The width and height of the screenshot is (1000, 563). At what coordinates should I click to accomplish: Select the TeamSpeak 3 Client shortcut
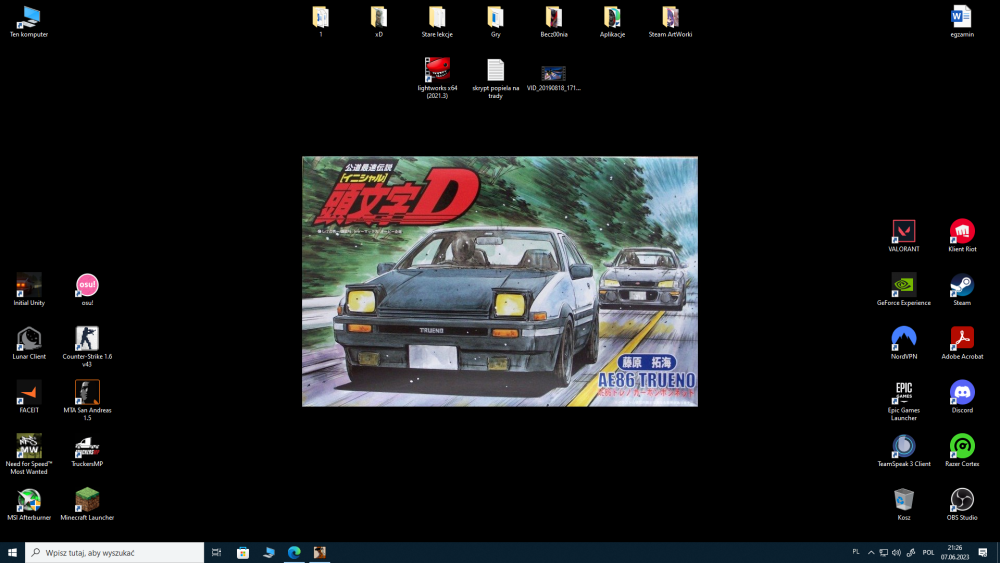(x=903, y=450)
